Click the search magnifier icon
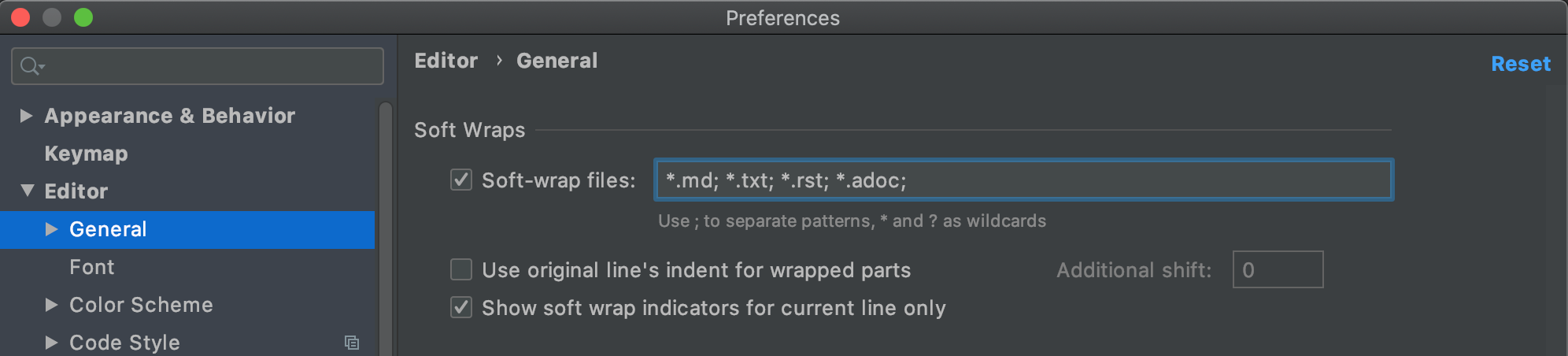Screen dimensions: 1568x356 tap(31, 66)
